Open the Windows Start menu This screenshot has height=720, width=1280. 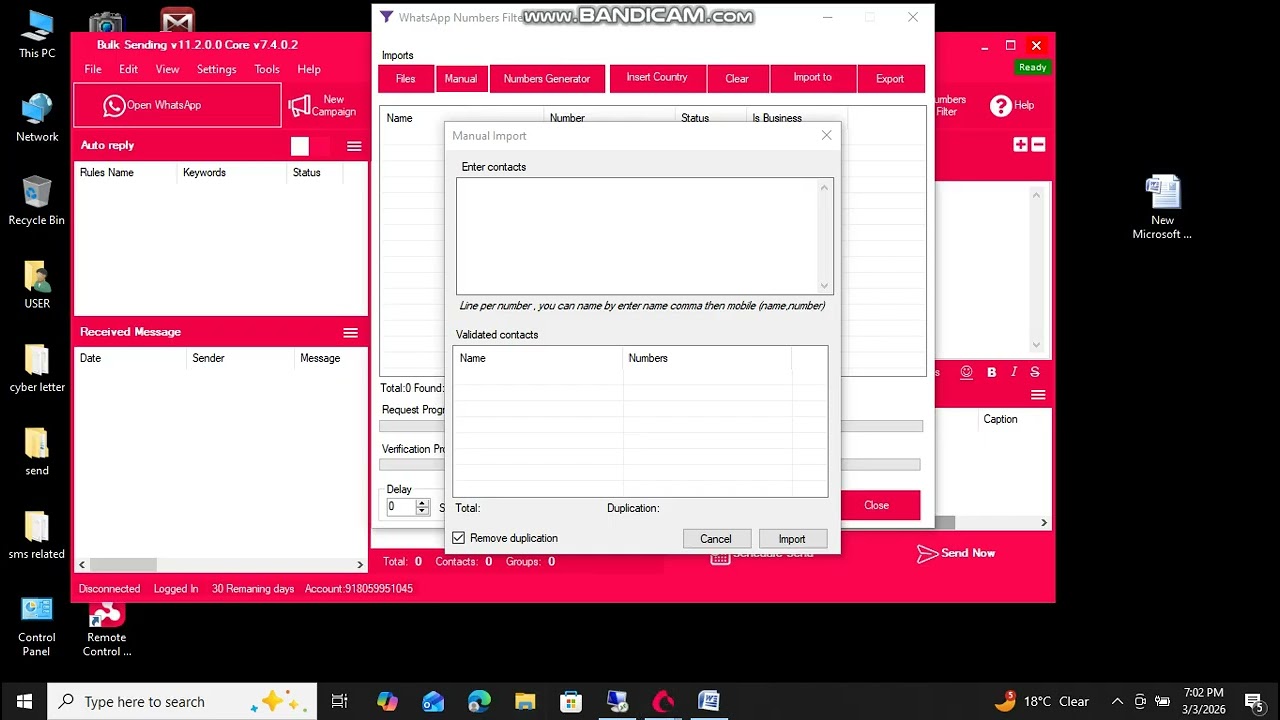click(x=24, y=701)
